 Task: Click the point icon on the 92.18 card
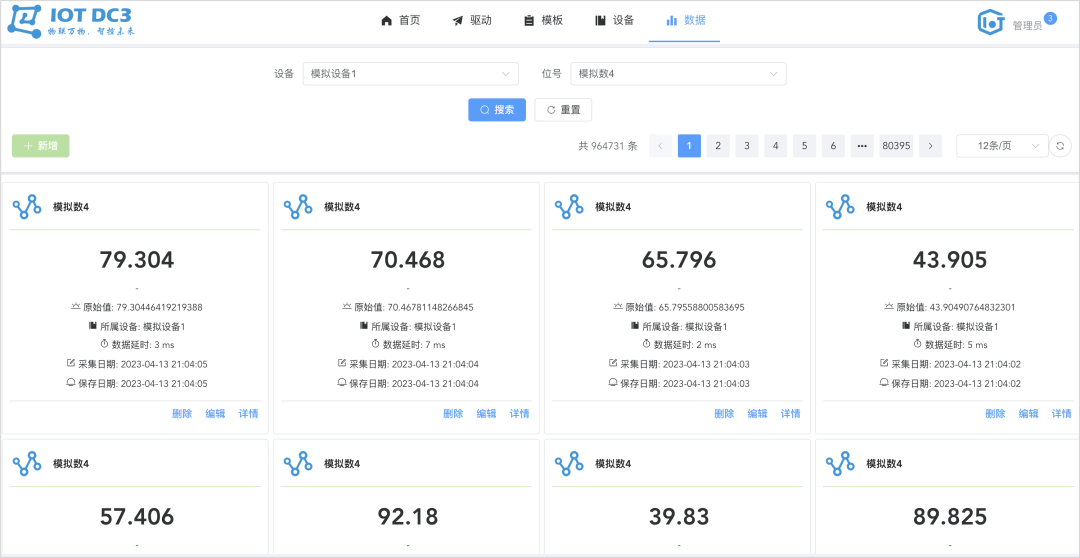pos(298,464)
